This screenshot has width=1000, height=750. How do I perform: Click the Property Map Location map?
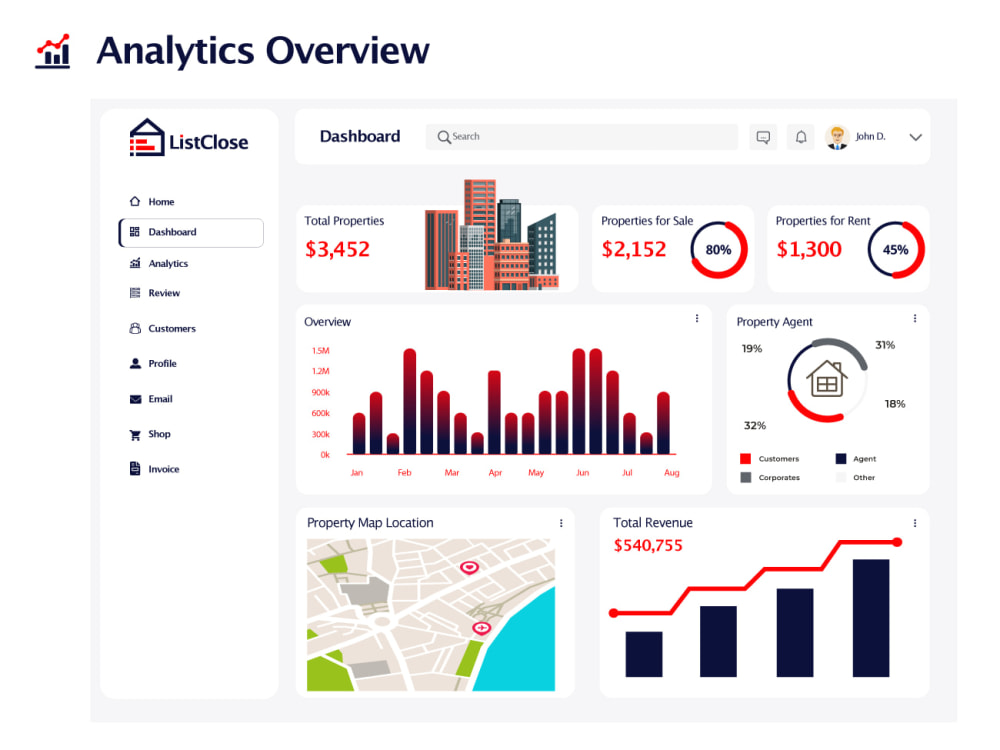click(431, 615)
